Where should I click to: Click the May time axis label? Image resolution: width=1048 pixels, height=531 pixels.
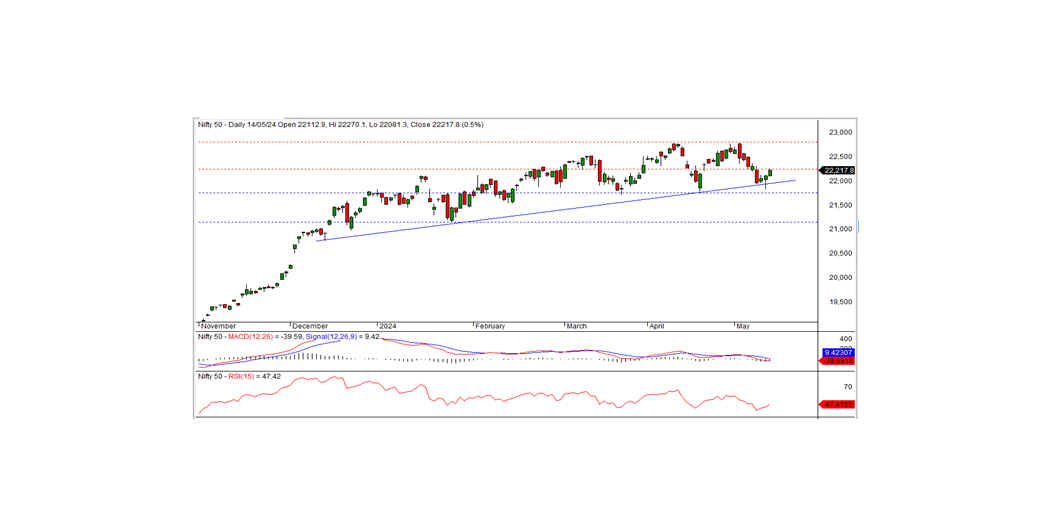743,326
